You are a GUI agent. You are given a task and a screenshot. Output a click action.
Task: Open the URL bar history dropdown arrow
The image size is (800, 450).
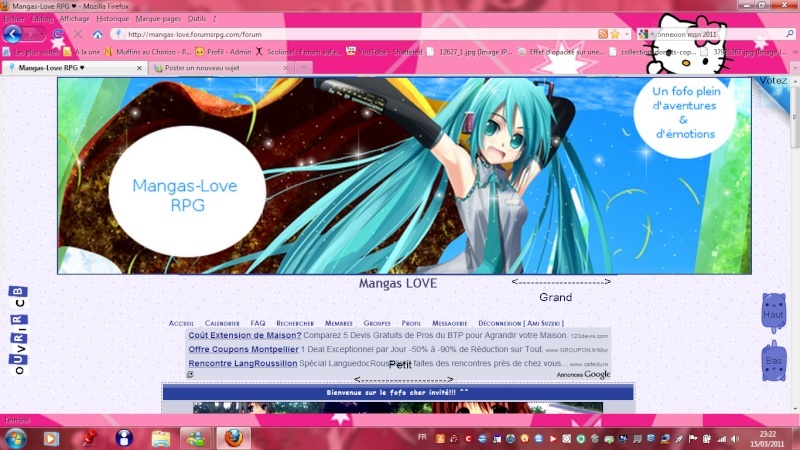(x=627, y=34)
